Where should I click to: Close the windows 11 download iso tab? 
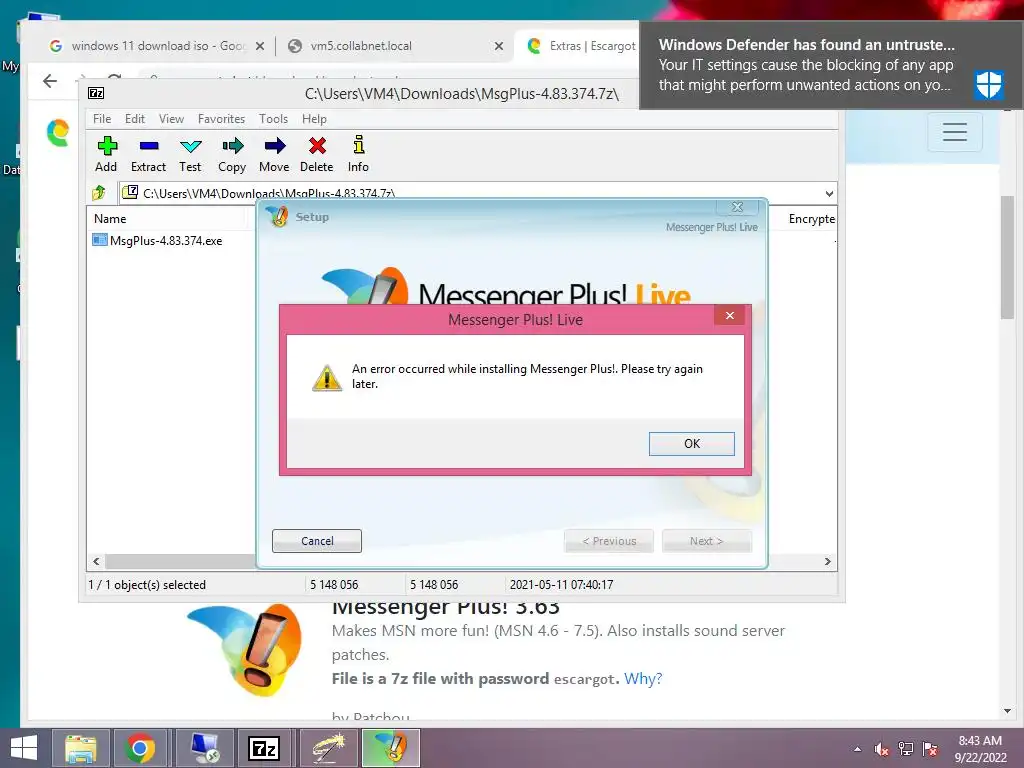tap(260, 46)
